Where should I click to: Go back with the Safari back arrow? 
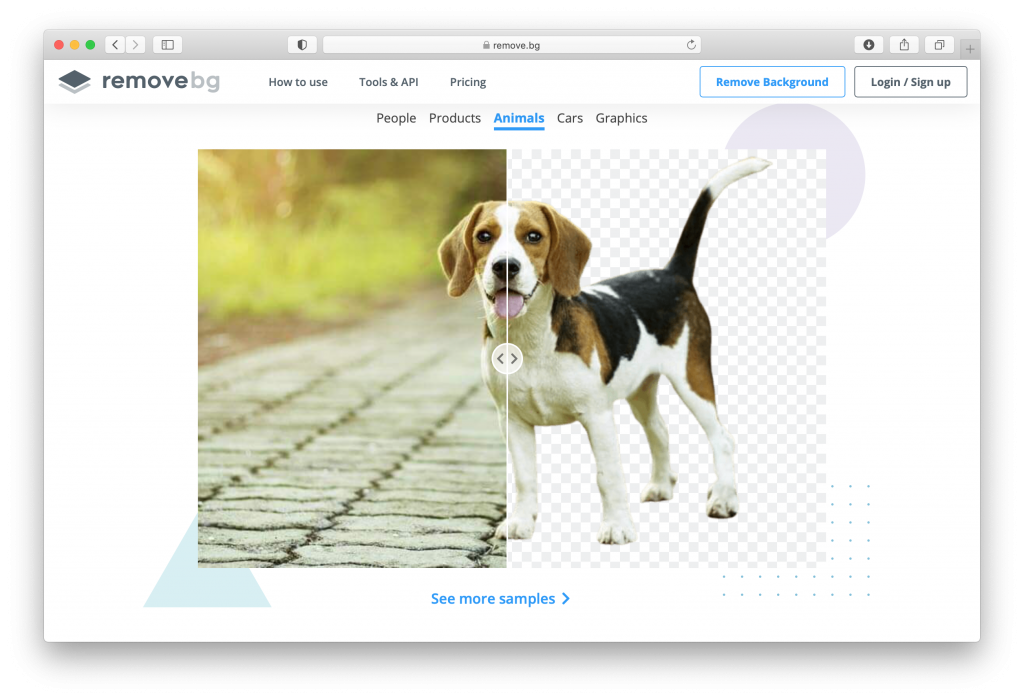pyautogui.click(x=116, y=44)
